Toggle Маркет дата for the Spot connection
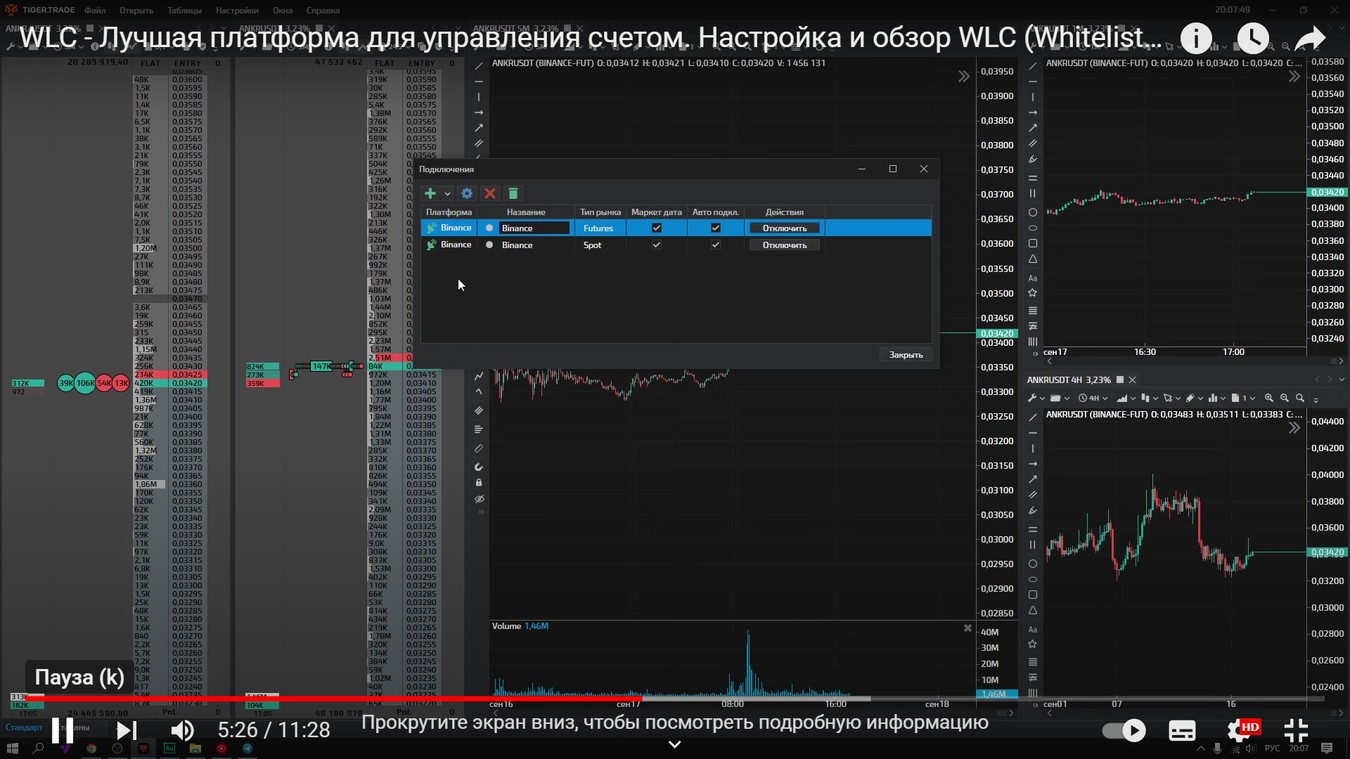The width and height of the screenshot is (1350, 759). (656, 245)
